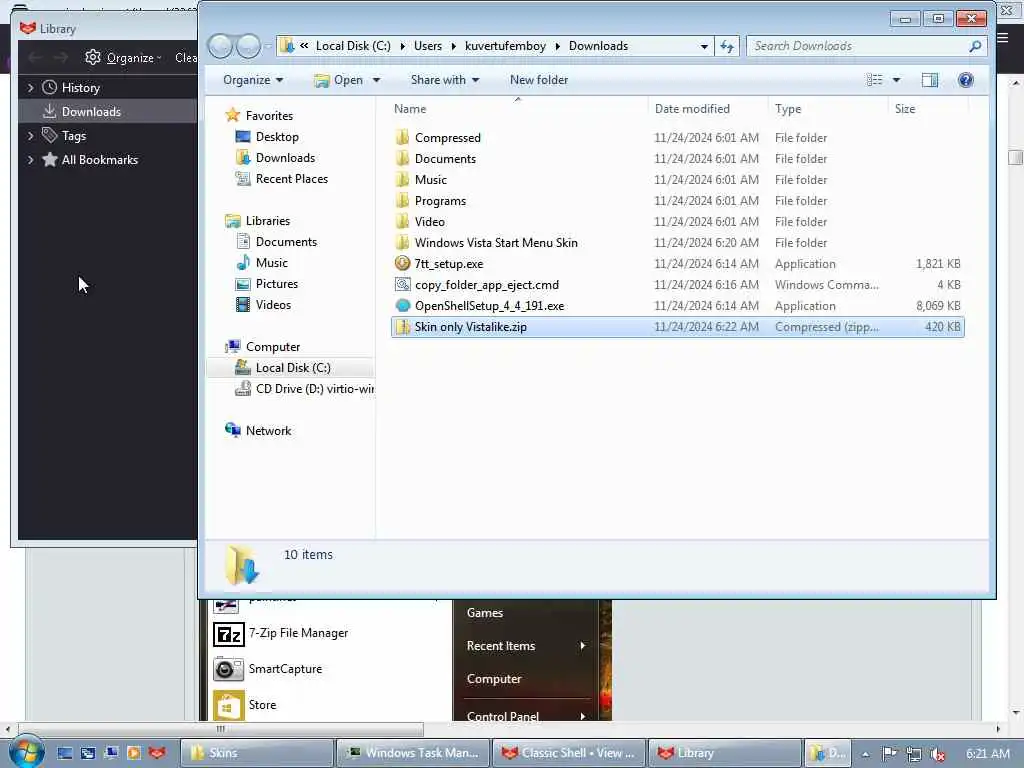
Task: Click Action Center flag in tray
Action: (x=889, y=754)
